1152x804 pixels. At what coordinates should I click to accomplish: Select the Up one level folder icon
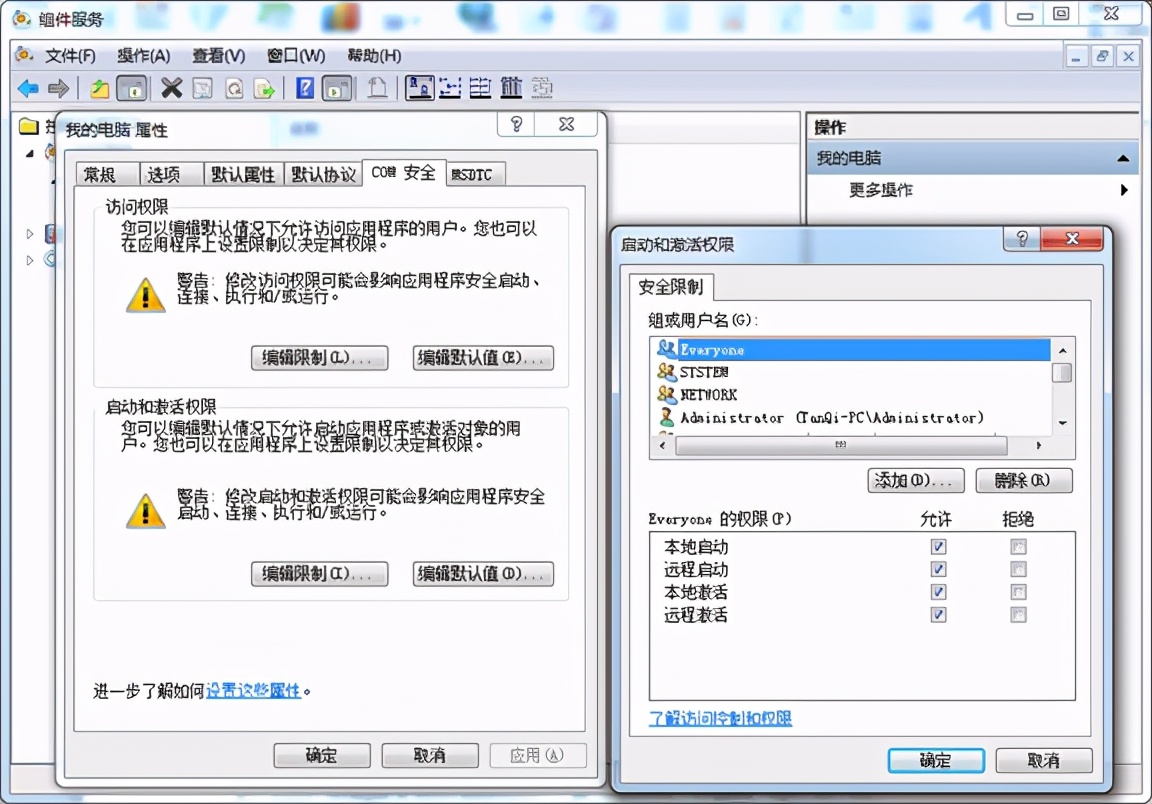click(99, 88)
